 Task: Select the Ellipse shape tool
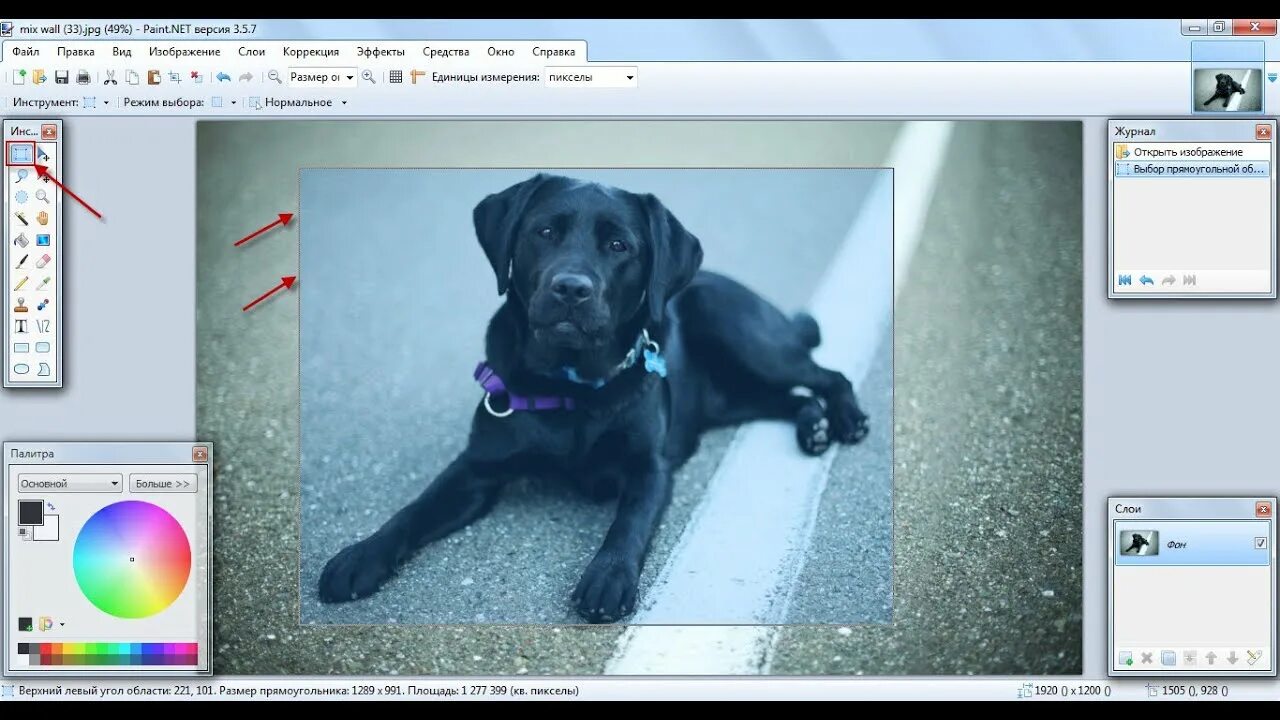[x=21, y=369]
